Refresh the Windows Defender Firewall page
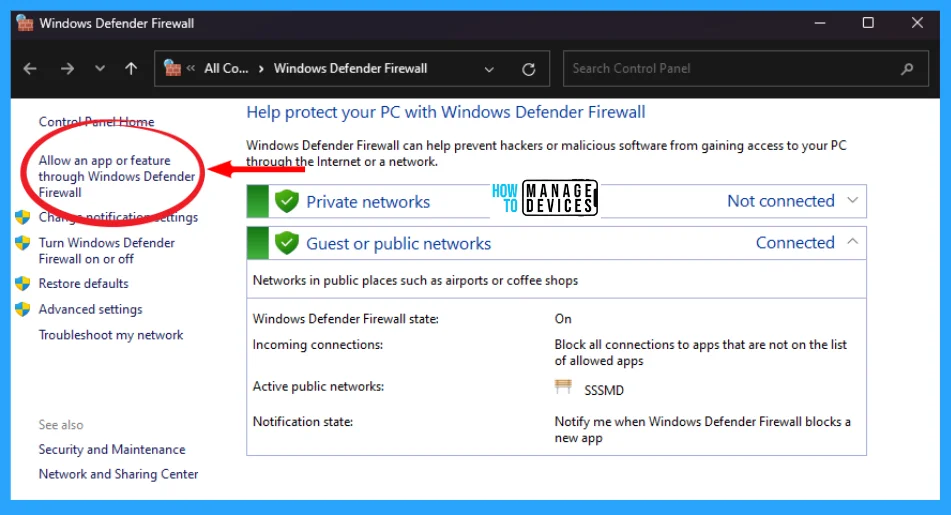The image size is (951, 515). pyautogui.click(x=529, y=69)
